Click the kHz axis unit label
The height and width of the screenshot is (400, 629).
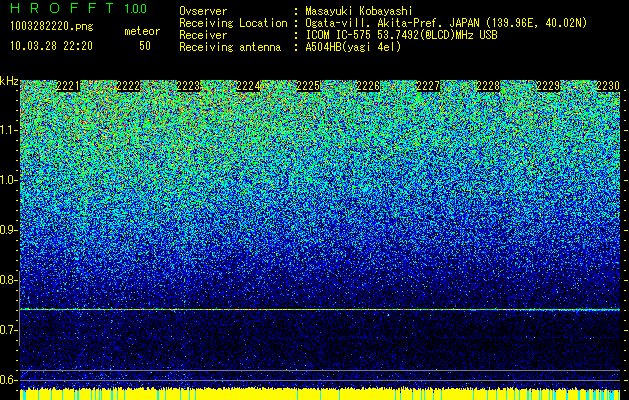tap(9, 81)
